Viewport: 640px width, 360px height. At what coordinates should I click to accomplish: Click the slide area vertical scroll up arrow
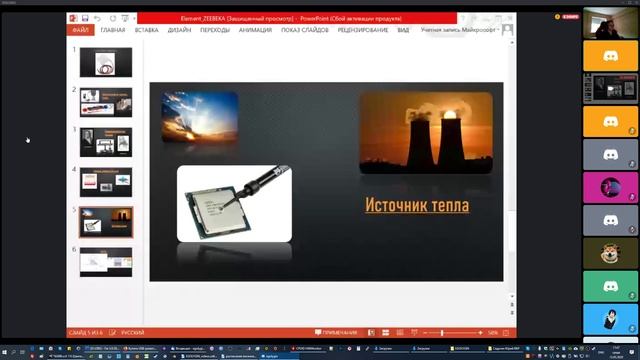(512, 42)
